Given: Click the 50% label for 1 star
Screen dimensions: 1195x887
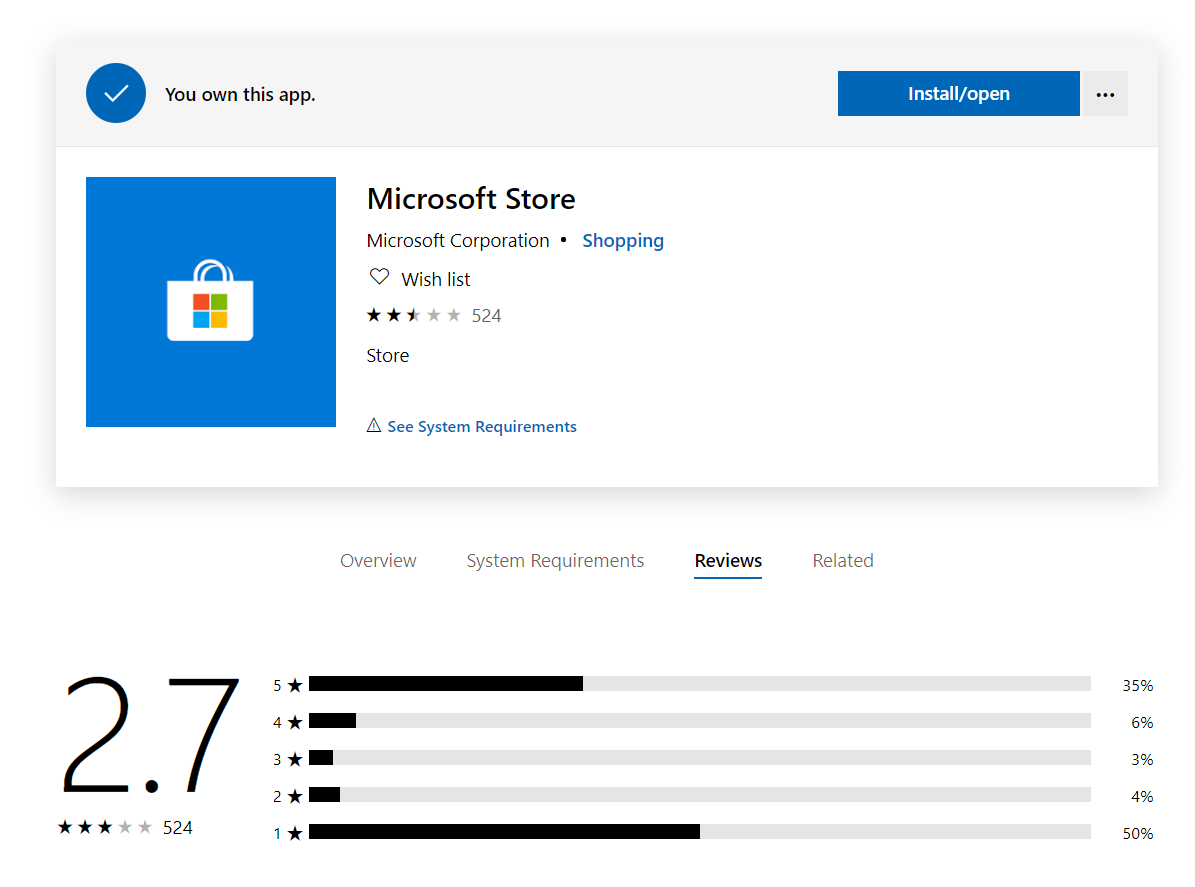Looking at the screenshot, I should click(x=1137, y=834).
